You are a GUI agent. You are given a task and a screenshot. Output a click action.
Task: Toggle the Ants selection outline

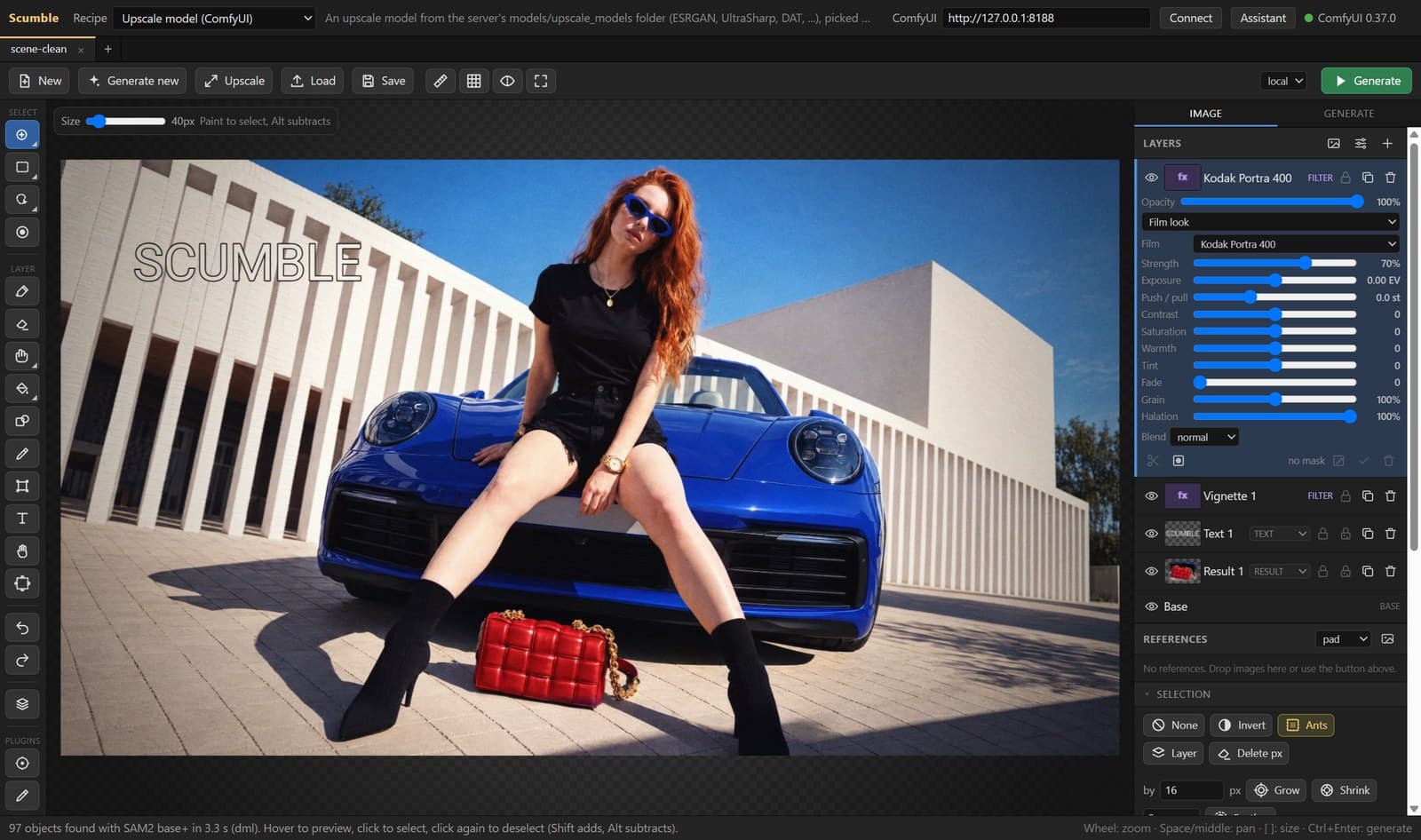pos(1306,725)
